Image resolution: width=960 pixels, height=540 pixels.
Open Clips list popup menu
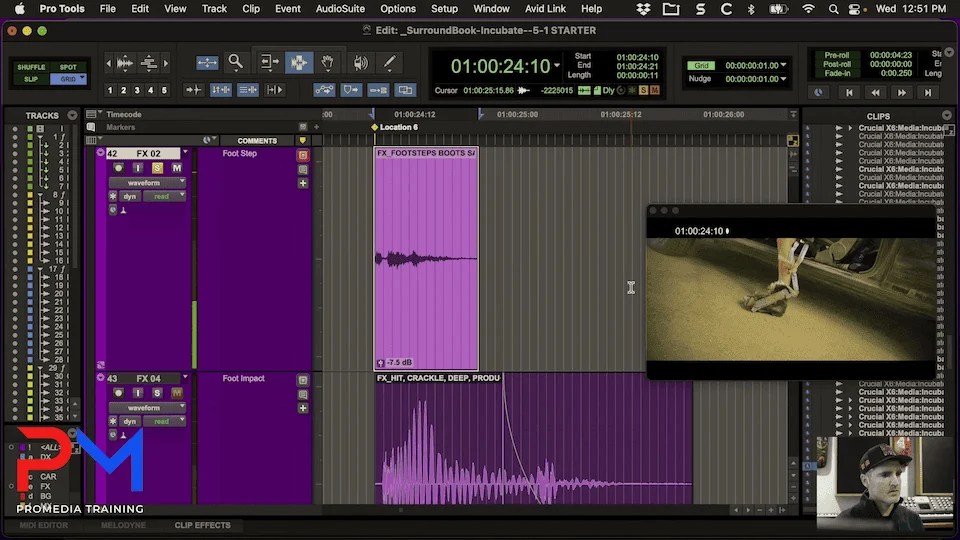coord(947,115)
